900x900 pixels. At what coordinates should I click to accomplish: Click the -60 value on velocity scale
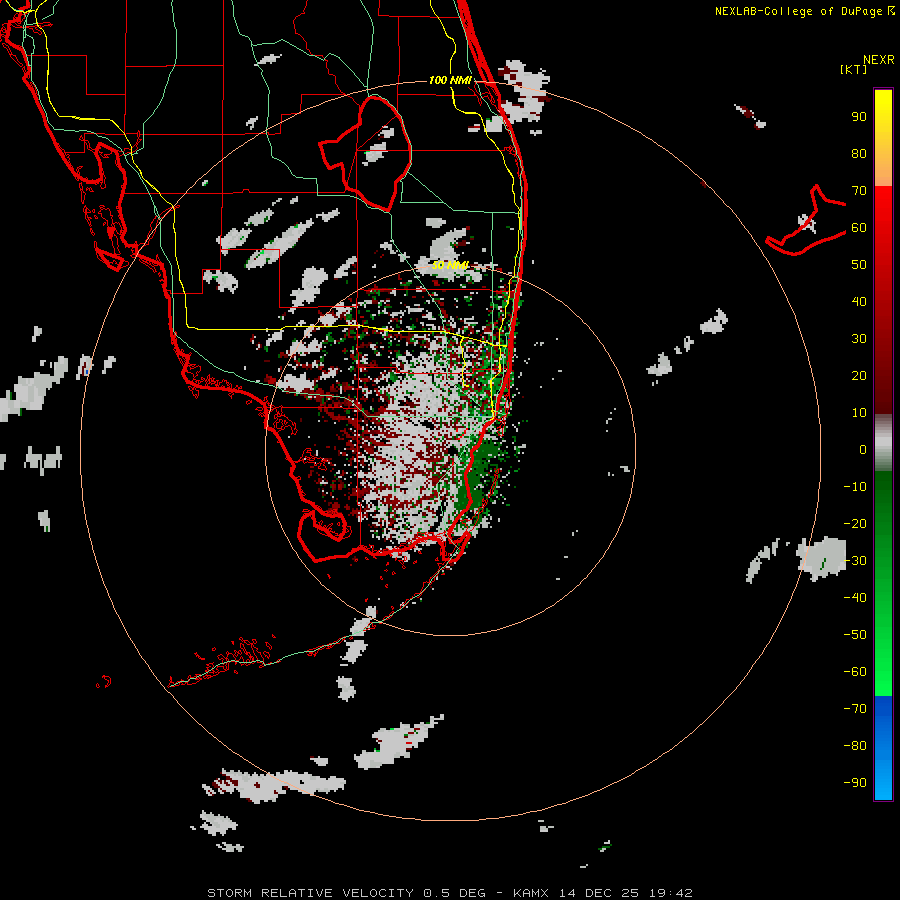(x=855, y=672)
